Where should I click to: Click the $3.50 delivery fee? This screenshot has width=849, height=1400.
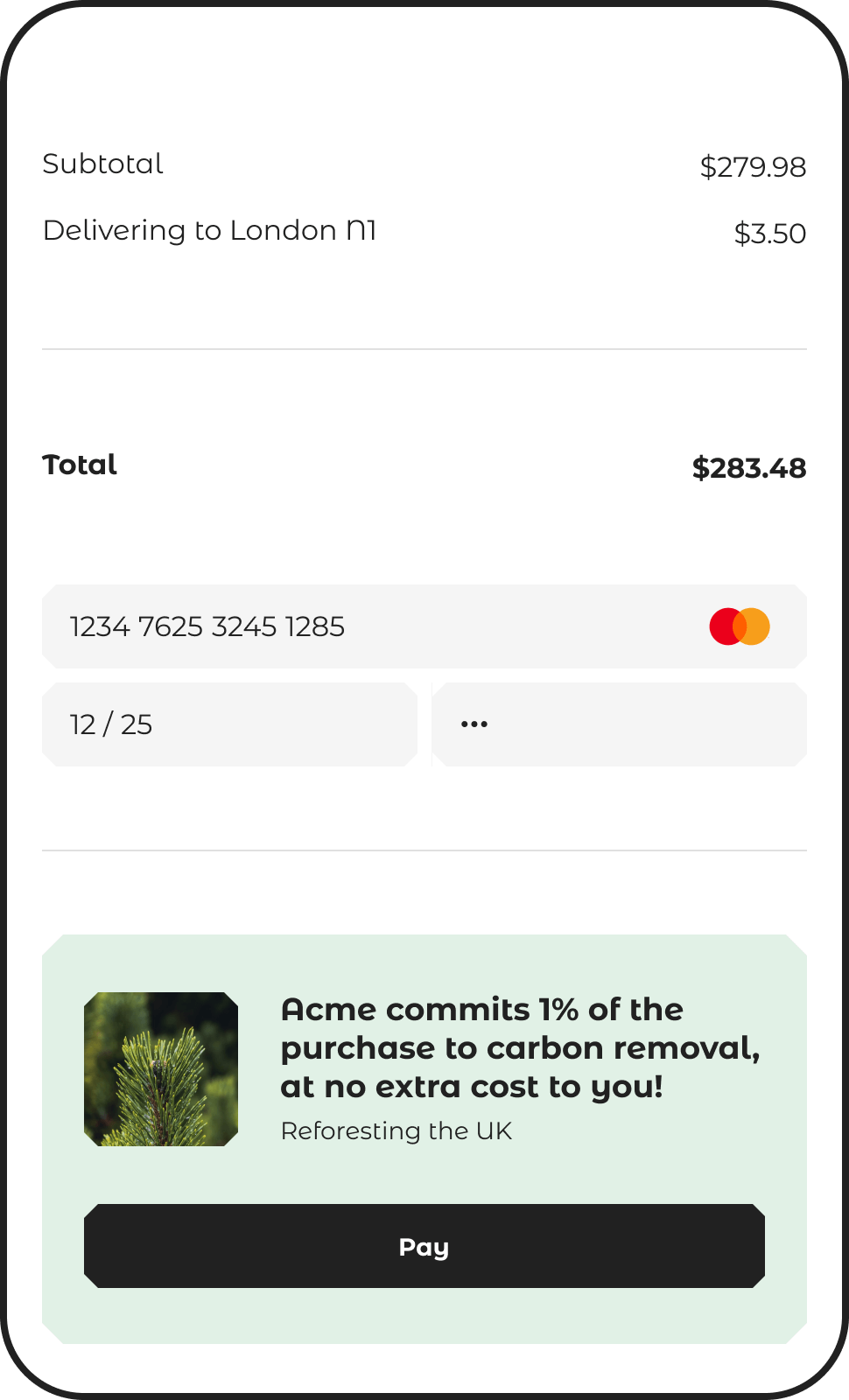click(x=769, y=234)
